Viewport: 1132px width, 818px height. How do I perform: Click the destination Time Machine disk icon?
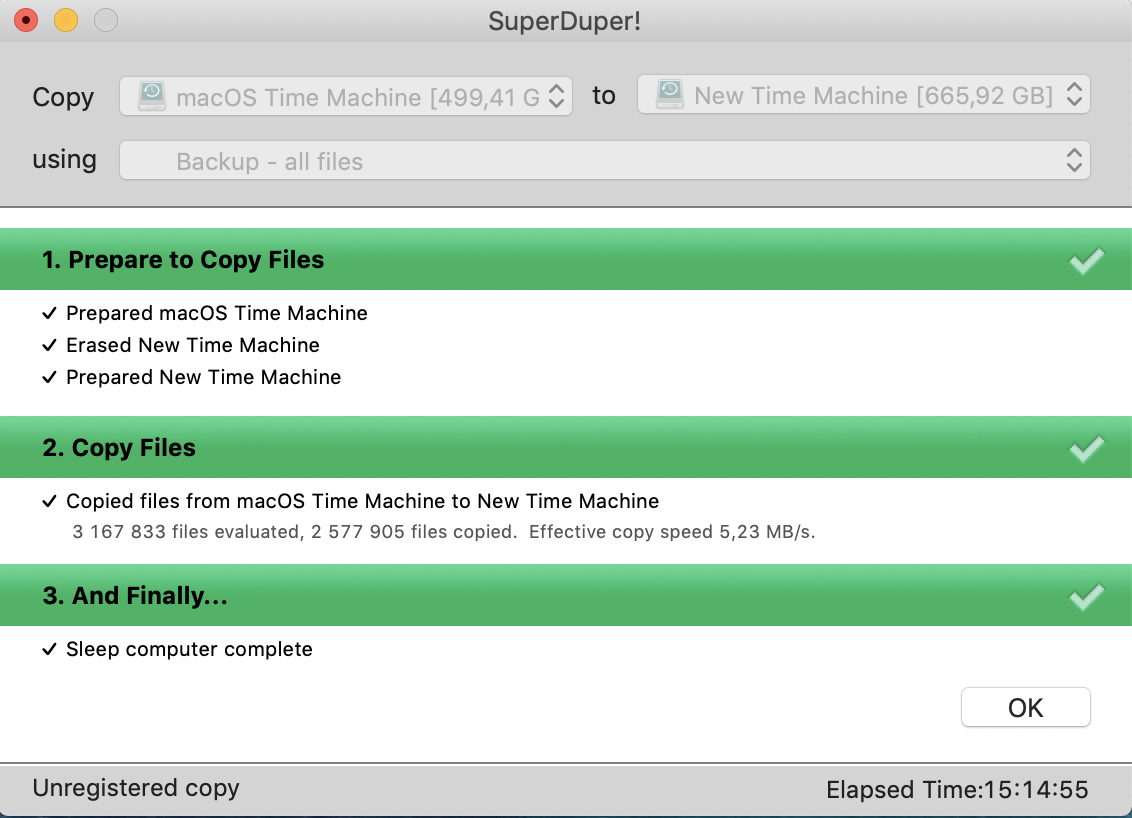(x=670, y=95)
